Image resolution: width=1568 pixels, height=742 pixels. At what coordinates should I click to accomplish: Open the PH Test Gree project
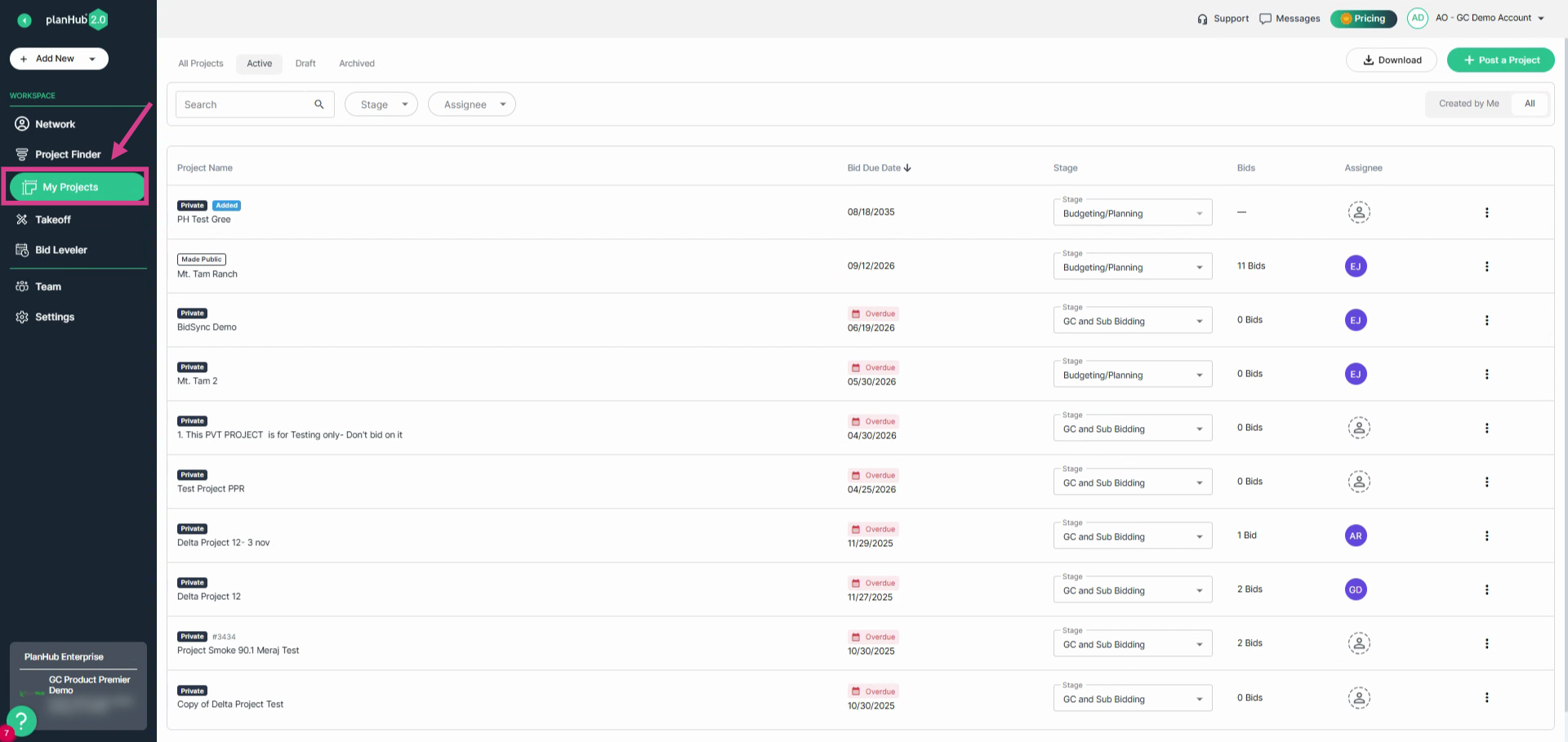(x=204, y=220)
